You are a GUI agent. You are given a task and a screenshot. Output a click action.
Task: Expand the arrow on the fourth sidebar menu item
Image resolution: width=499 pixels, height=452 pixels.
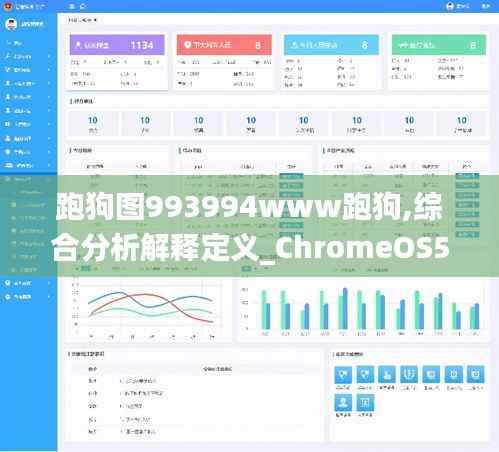49,83
